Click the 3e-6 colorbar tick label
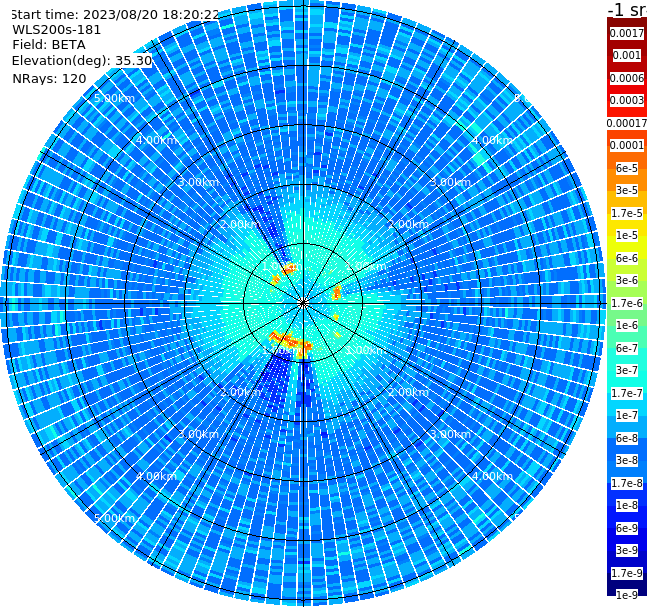Screen dimensions: 647x607 (x=627, y=280)
